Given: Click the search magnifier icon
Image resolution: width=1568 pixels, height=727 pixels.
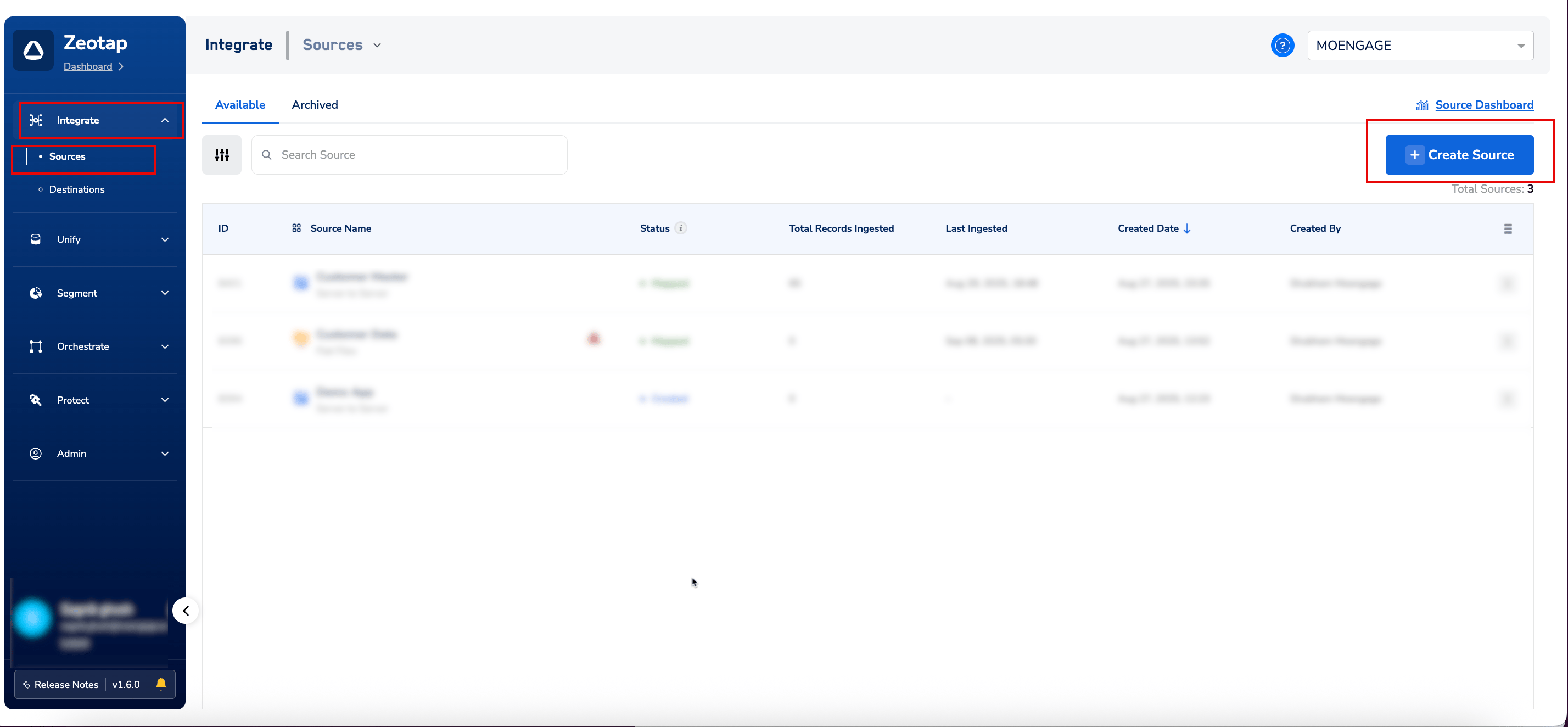Looking at the screenshot, I should click(267, 155).
